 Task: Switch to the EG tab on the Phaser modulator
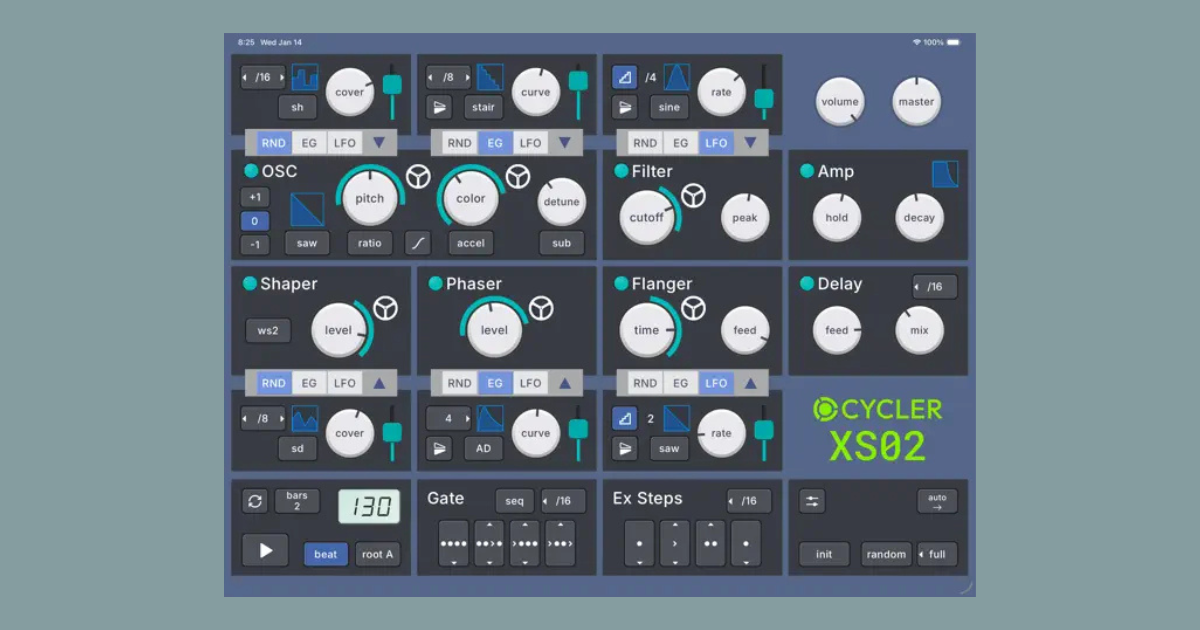(494, 382)
